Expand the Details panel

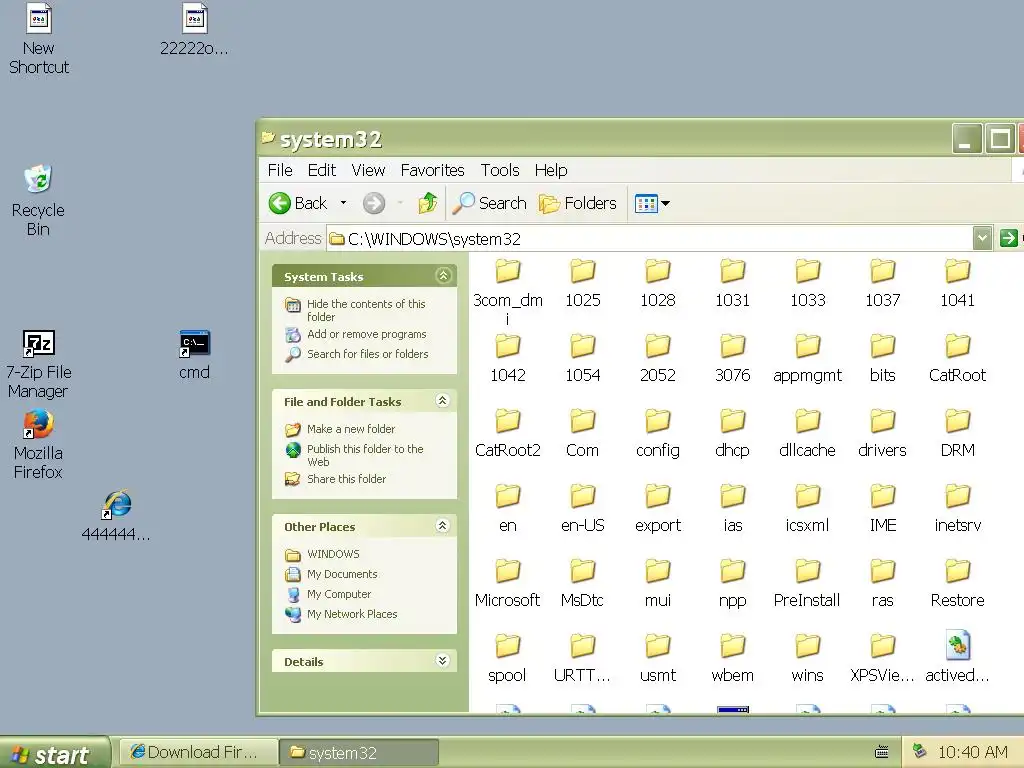point(442,660)
